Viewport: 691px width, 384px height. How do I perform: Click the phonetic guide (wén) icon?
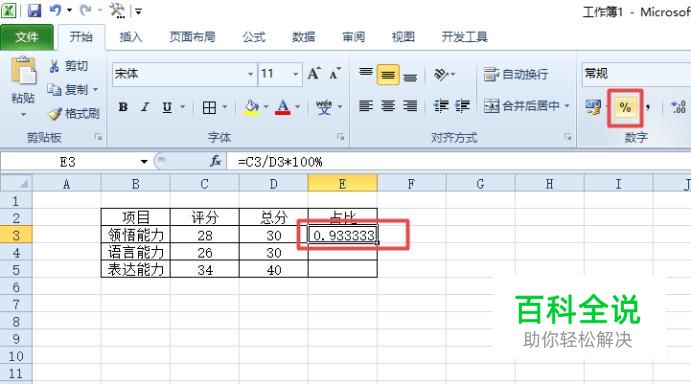coord(324,107)
